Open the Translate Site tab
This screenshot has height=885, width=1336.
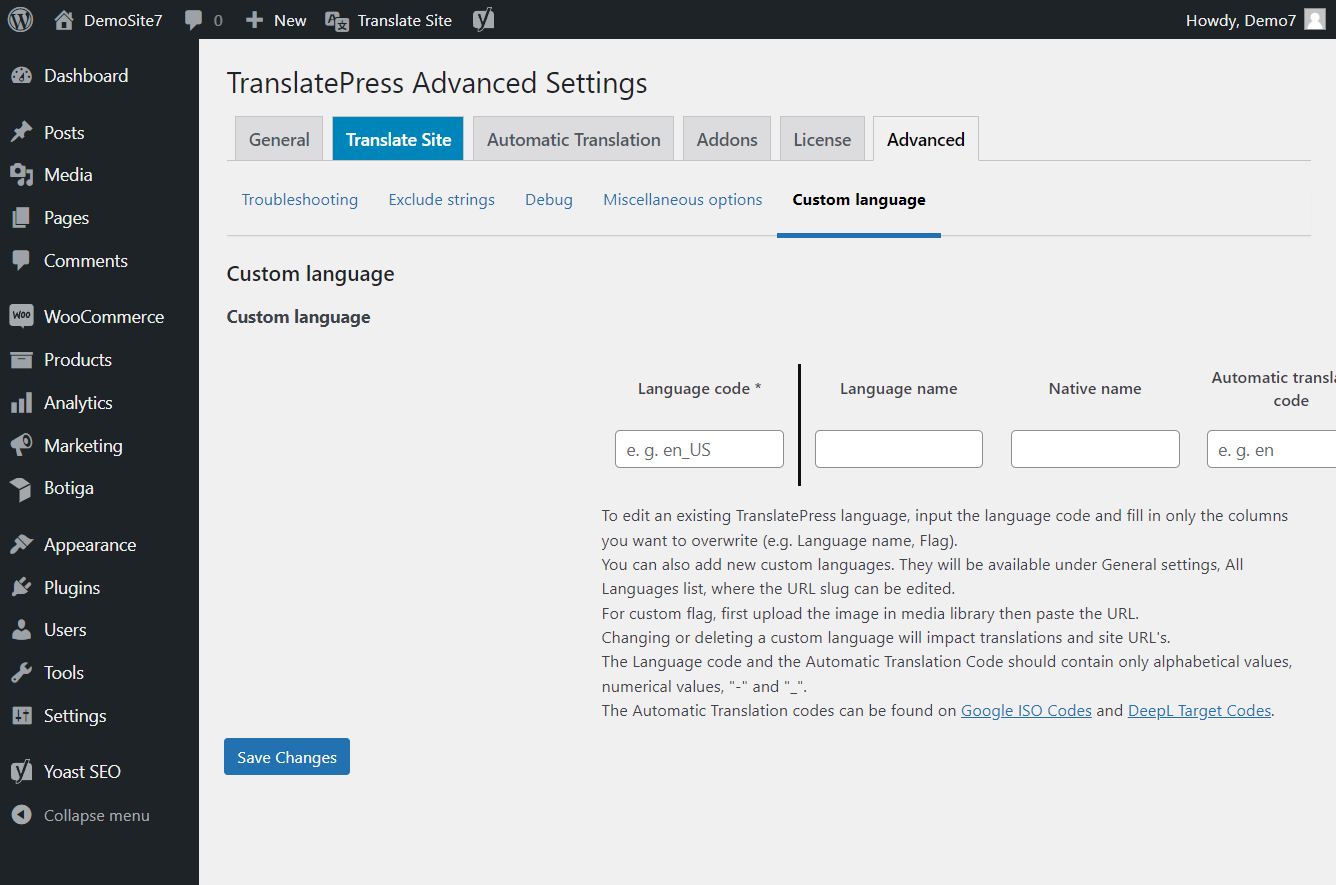[398, 139]
